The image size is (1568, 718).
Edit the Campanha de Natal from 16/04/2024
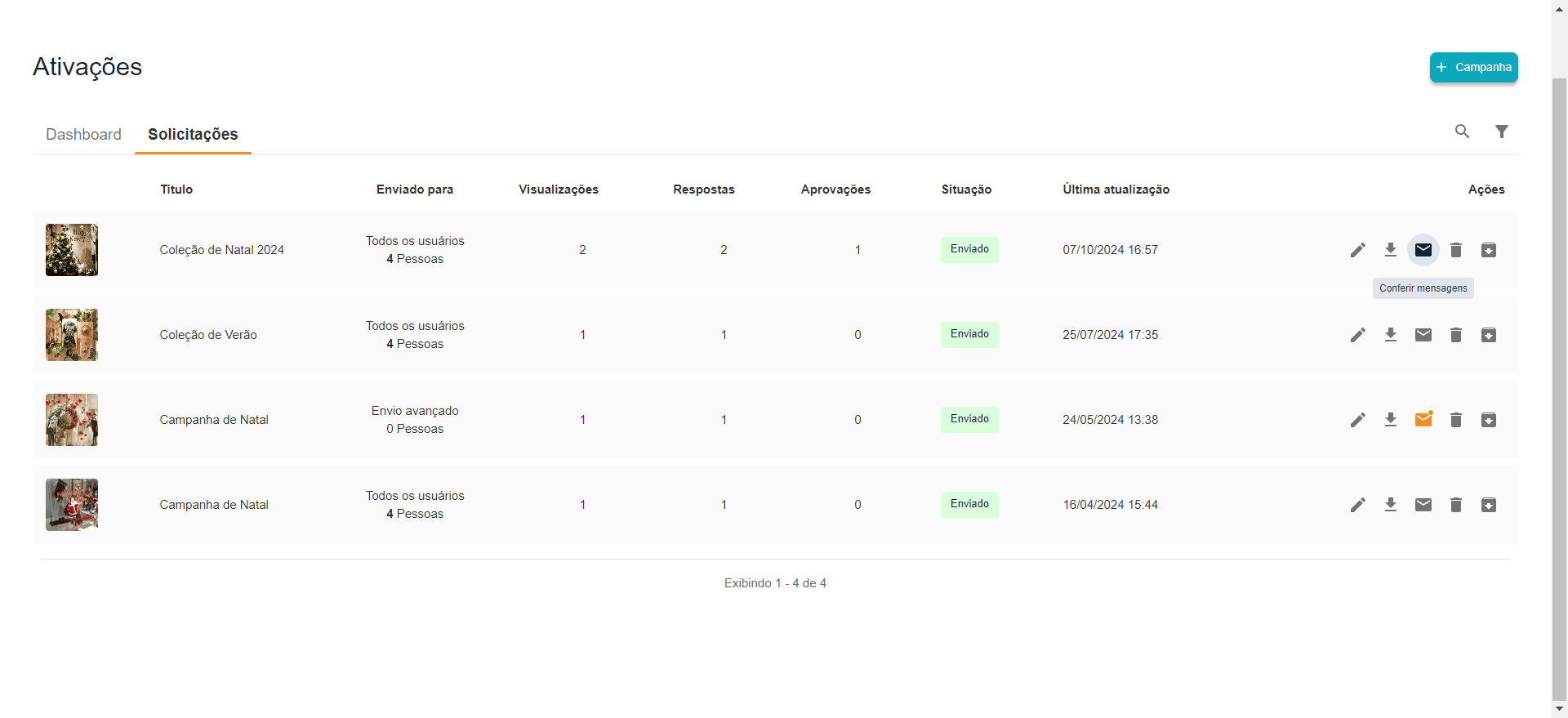coord(1358,505)
